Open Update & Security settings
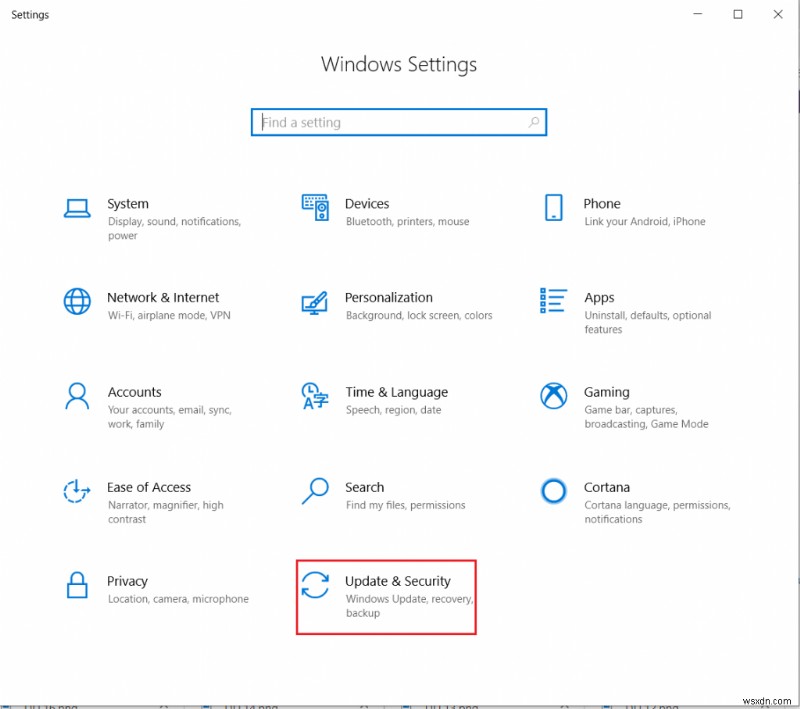 click(400, 580)
